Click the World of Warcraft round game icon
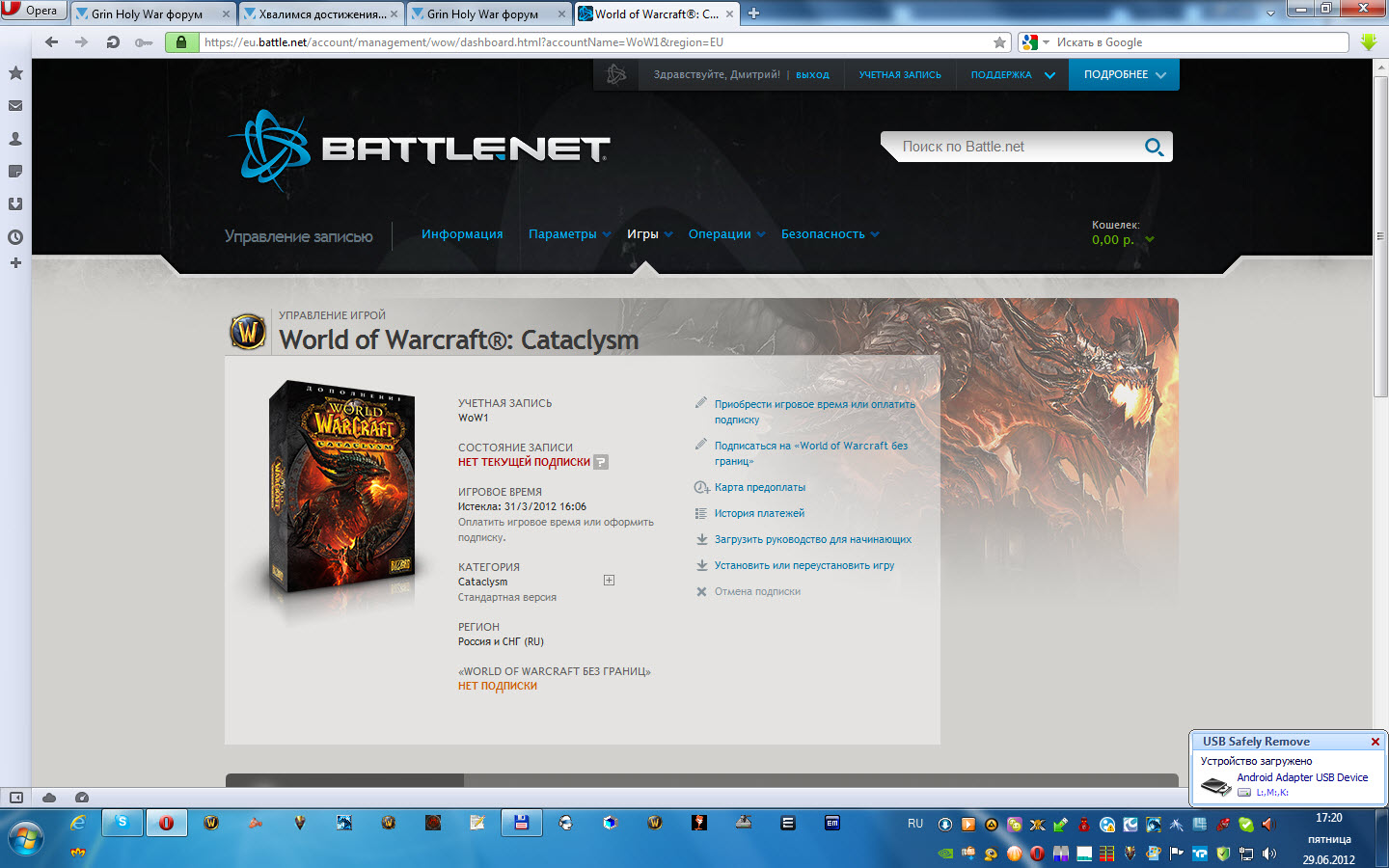This screenshot has width=1389, height=868. click(248, 332)
